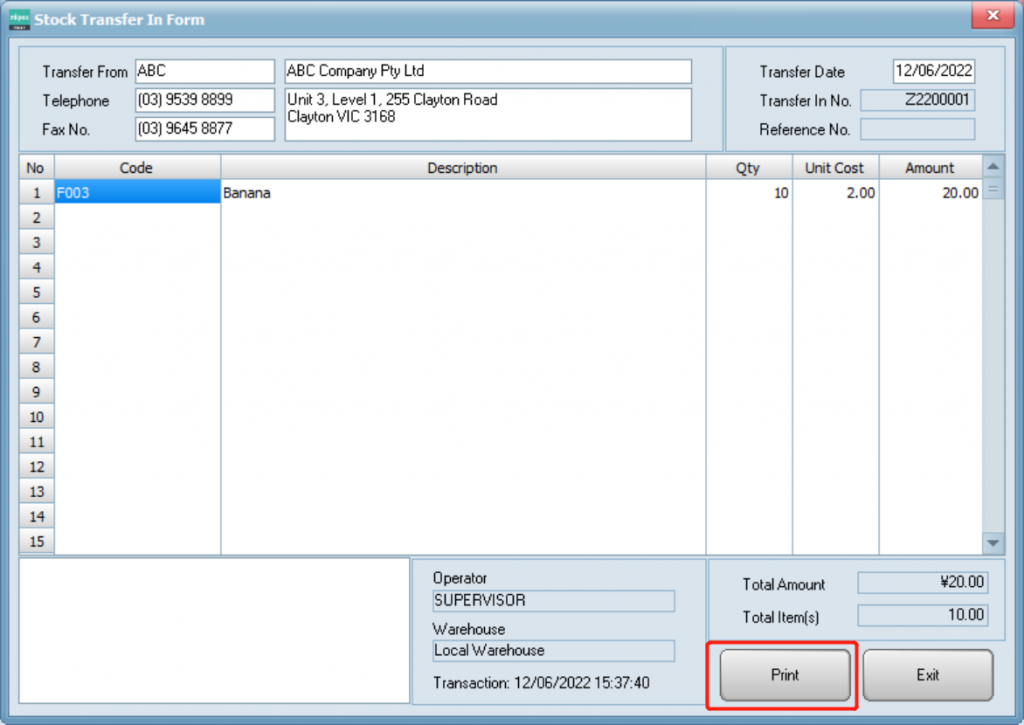Click the Description column header
This screenshot has height=725, width=1024.
click(x=463, y=168)
